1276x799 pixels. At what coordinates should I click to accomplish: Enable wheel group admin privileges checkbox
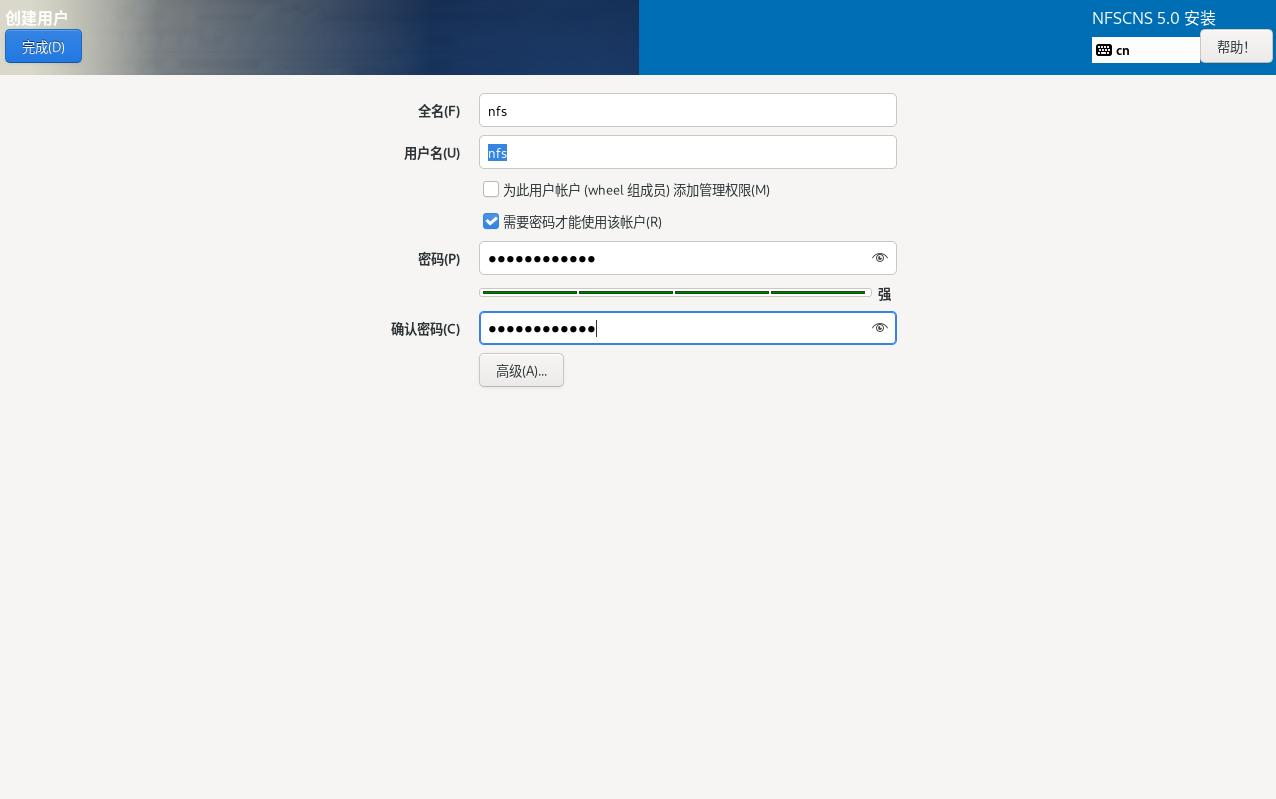tap(491, 189)
